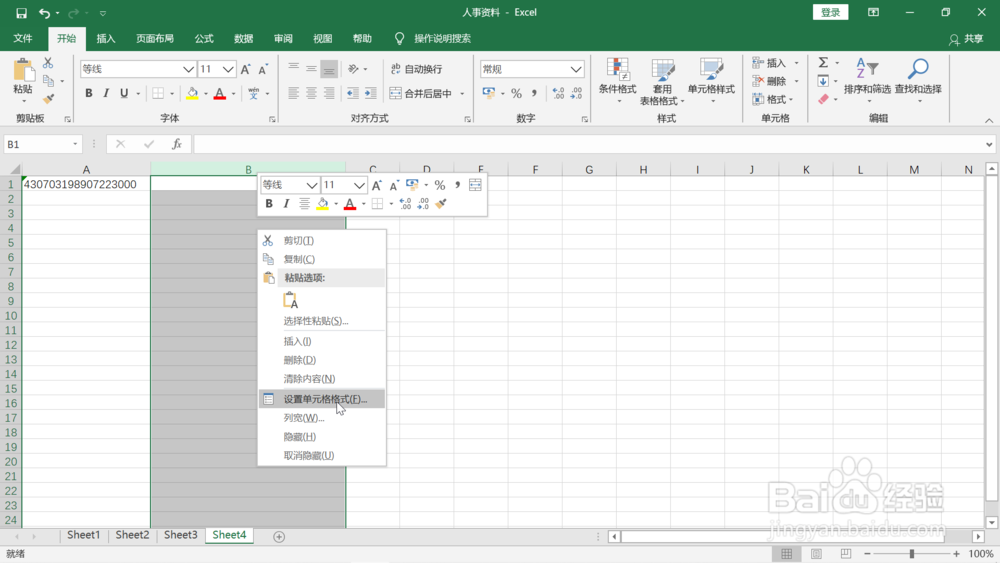1000x563 pixels.
Task: Click the Orientation icon in alignment group
Action: pos(353,69)
